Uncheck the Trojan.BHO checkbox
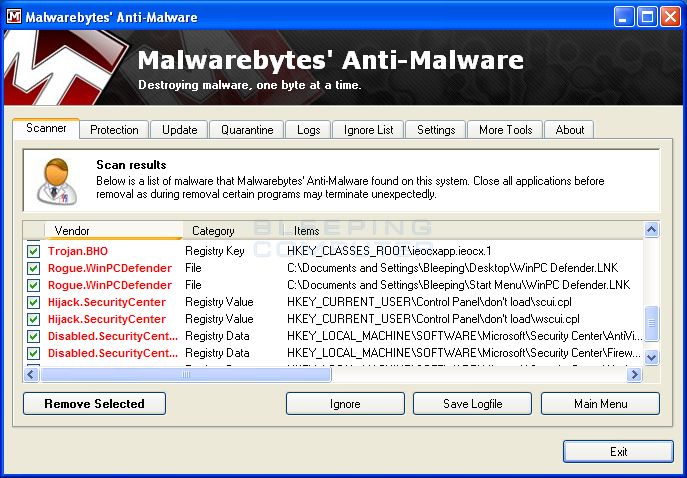The width and height of the screenshot is (687, 478). (x=33, y=251)
